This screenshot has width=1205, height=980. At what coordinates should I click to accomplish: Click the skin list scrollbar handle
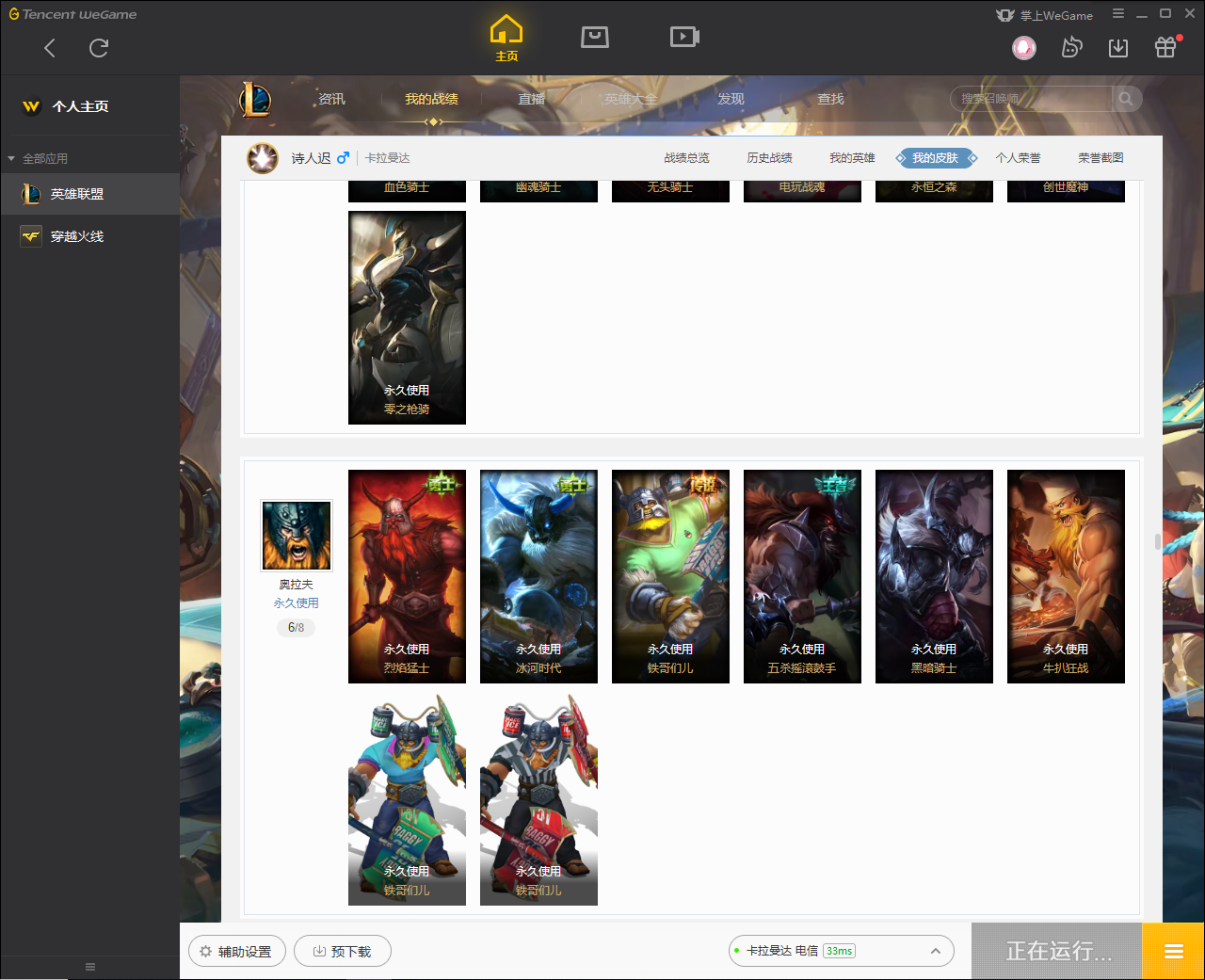pyautogui.click(x=1158, y=542)
